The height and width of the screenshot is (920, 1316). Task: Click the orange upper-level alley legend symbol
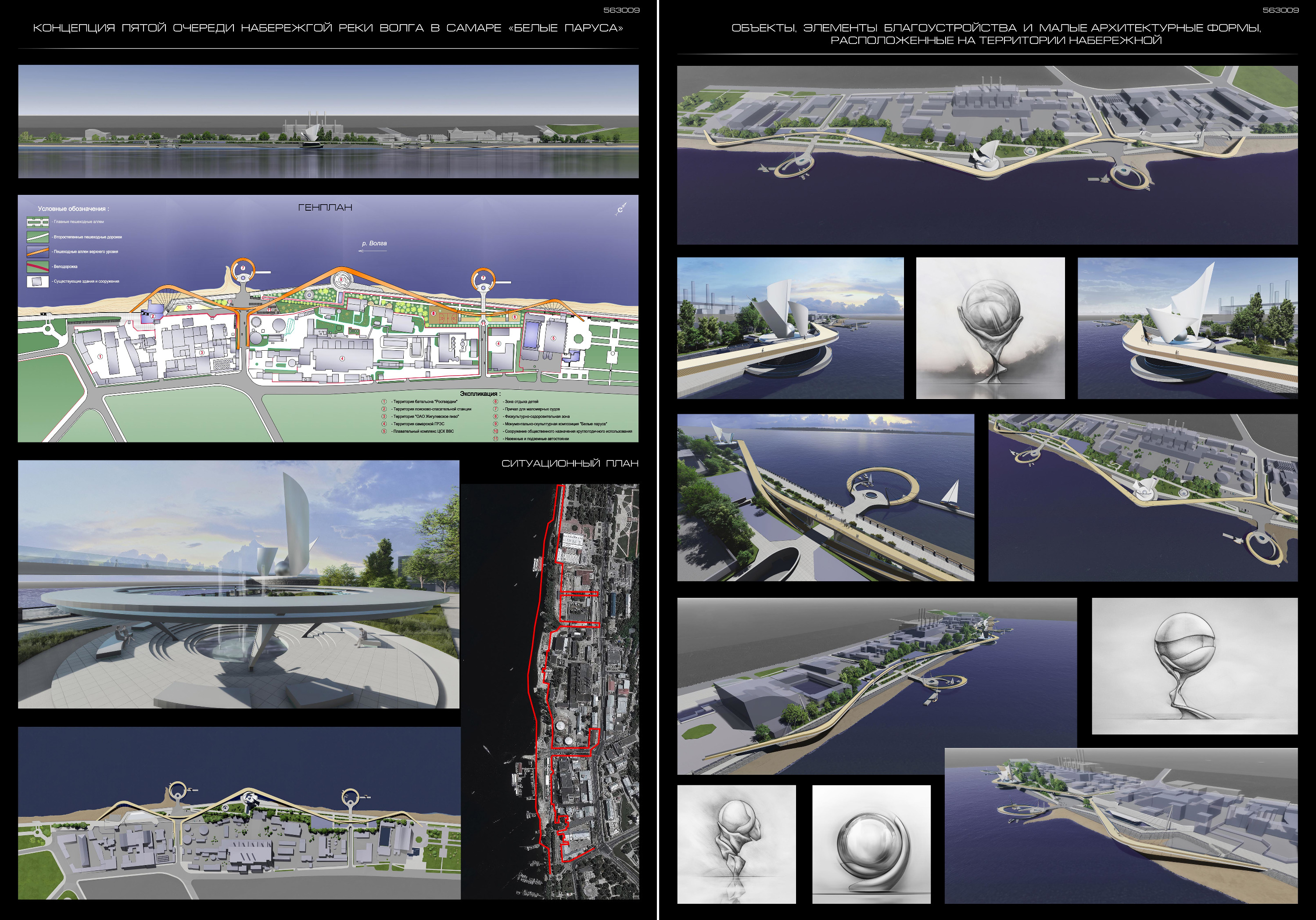pyautogui.click(x=38, y=252)
